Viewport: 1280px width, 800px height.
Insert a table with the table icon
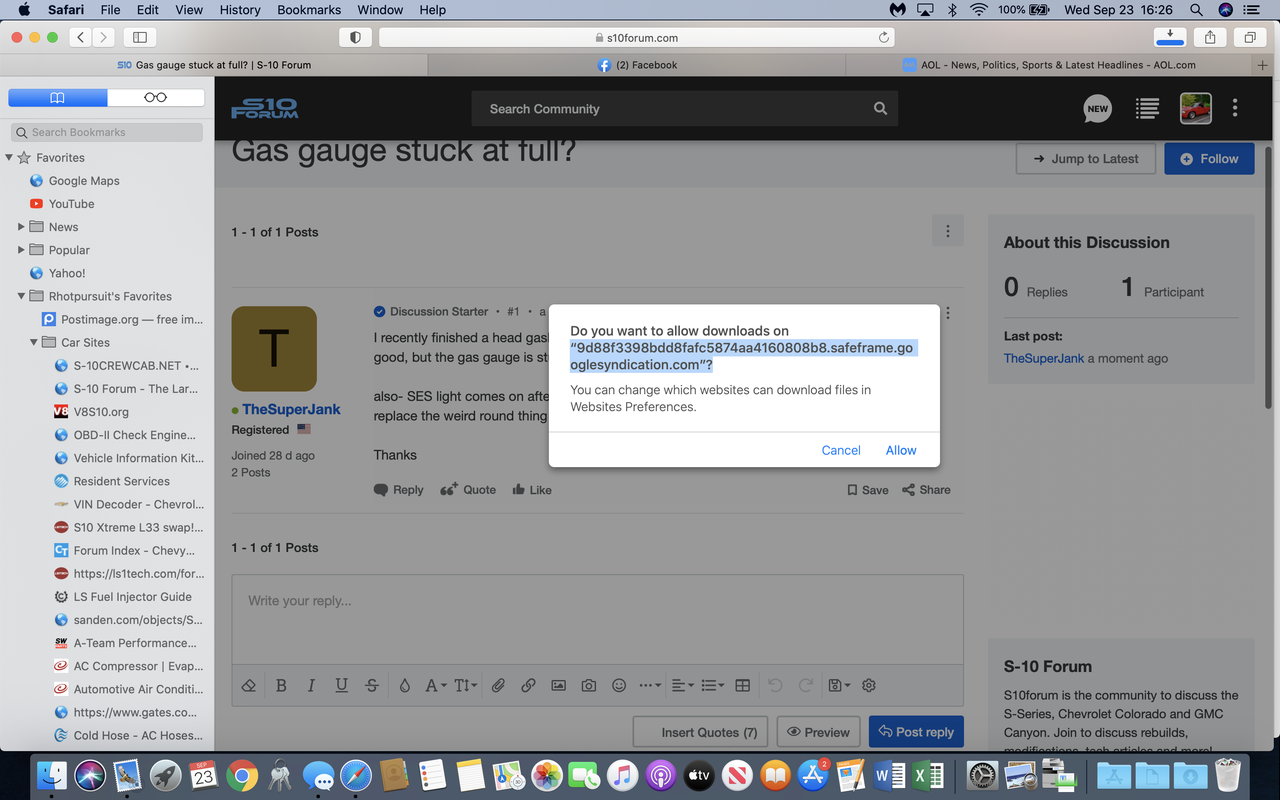click(742, 685)
